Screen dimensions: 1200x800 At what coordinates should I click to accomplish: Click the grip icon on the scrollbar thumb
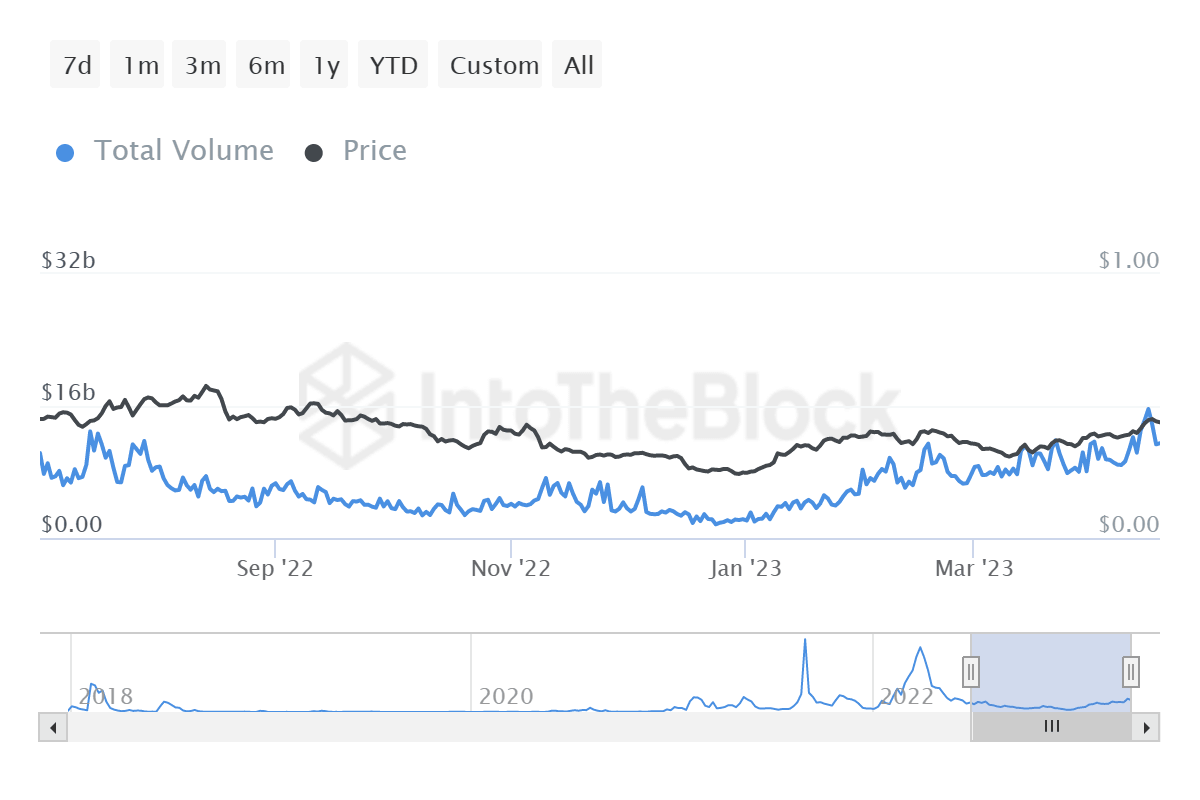point(1050,727)
